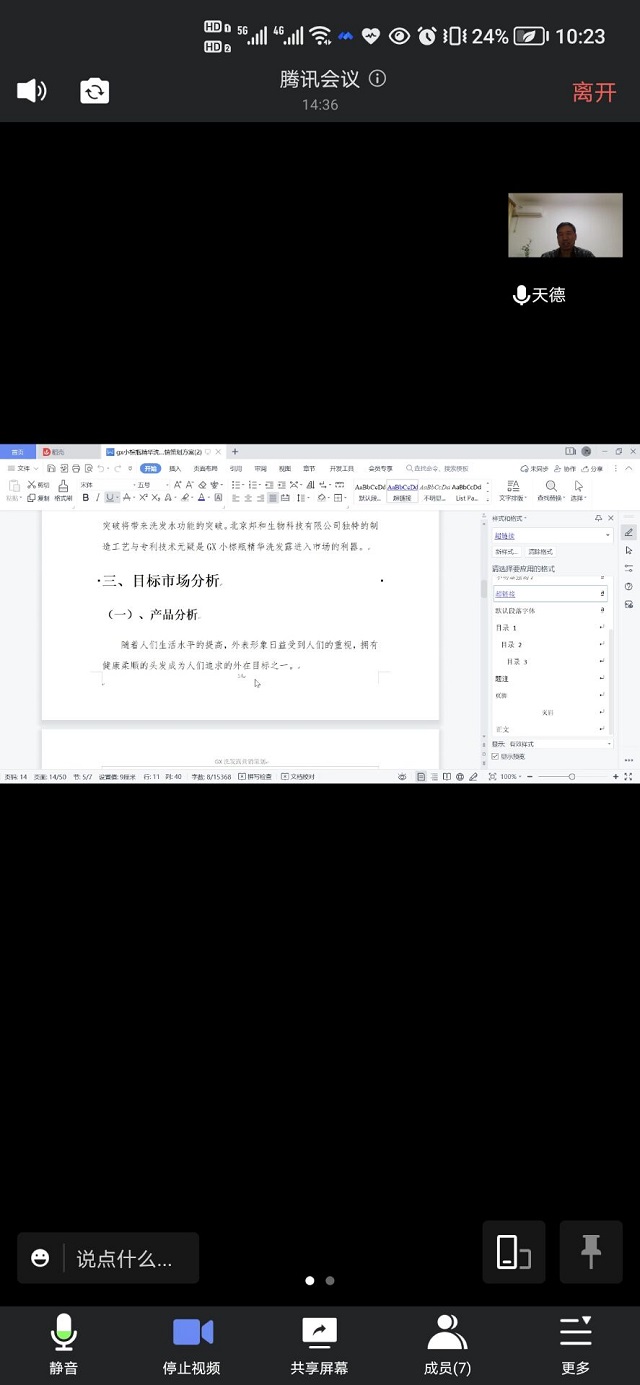Screen dimensions: 640x1385
Task: Tap 共享屏幕 share screen
Action: point(320,1345)
